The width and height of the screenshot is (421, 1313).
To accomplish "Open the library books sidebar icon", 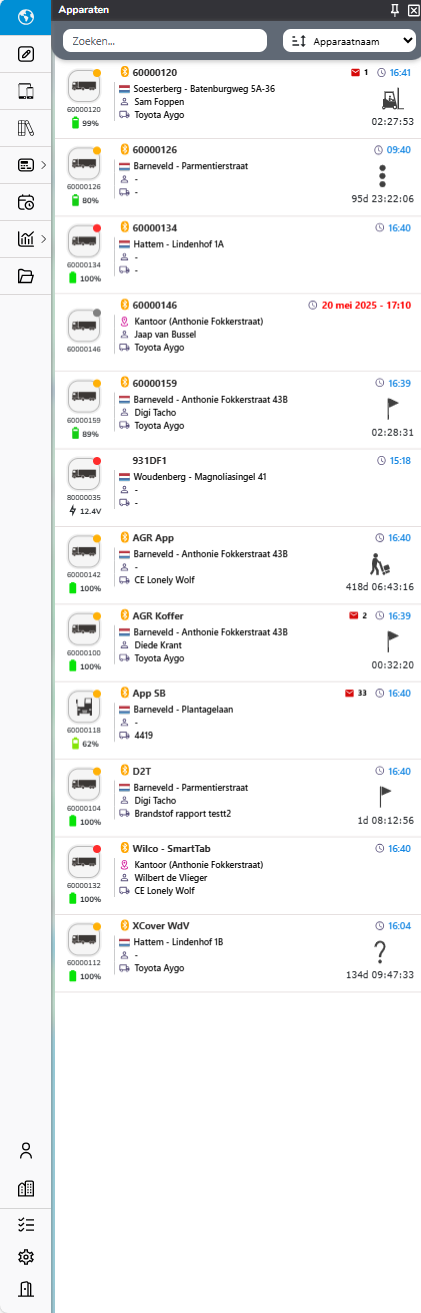I will point(26,128).
